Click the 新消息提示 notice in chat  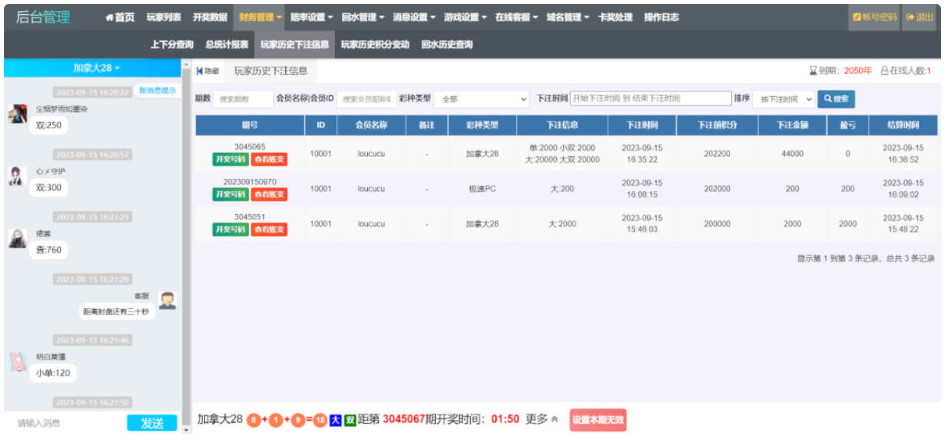(x=158, y=91)
